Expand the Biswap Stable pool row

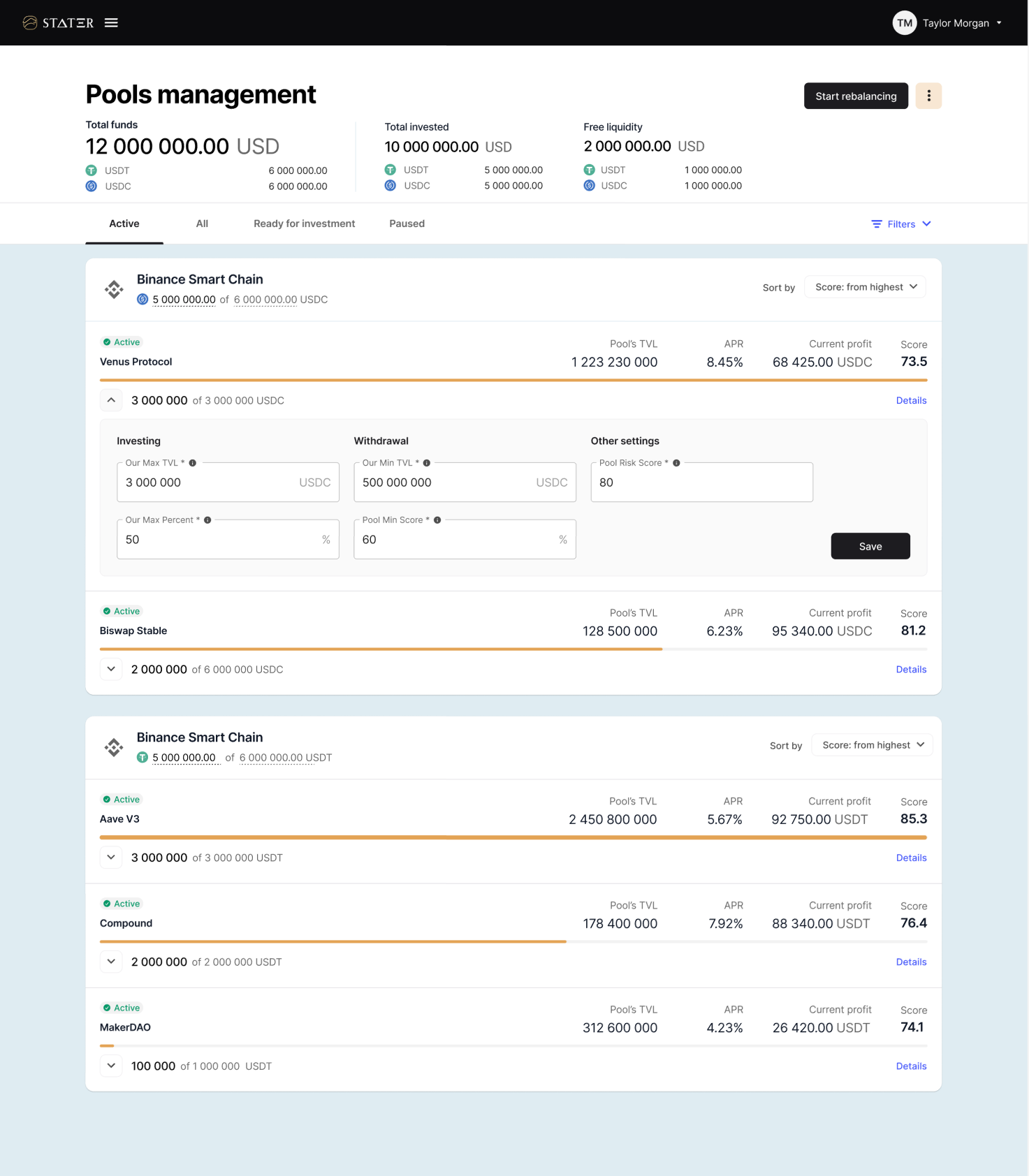(x=111, y=669)
